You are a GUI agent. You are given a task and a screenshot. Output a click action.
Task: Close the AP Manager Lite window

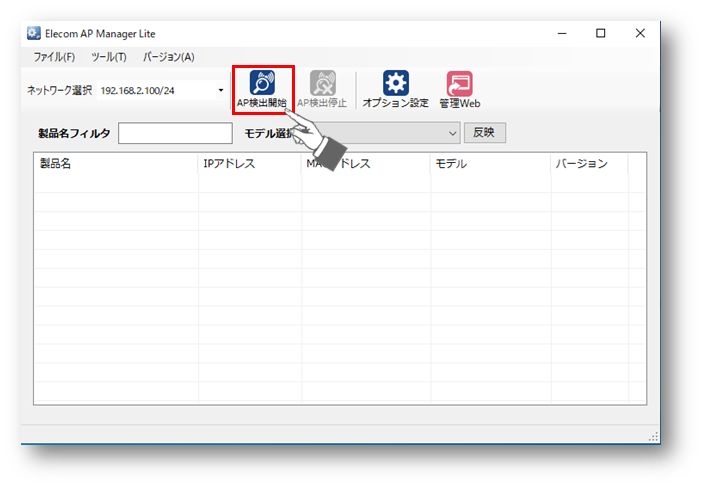[640, 33]
